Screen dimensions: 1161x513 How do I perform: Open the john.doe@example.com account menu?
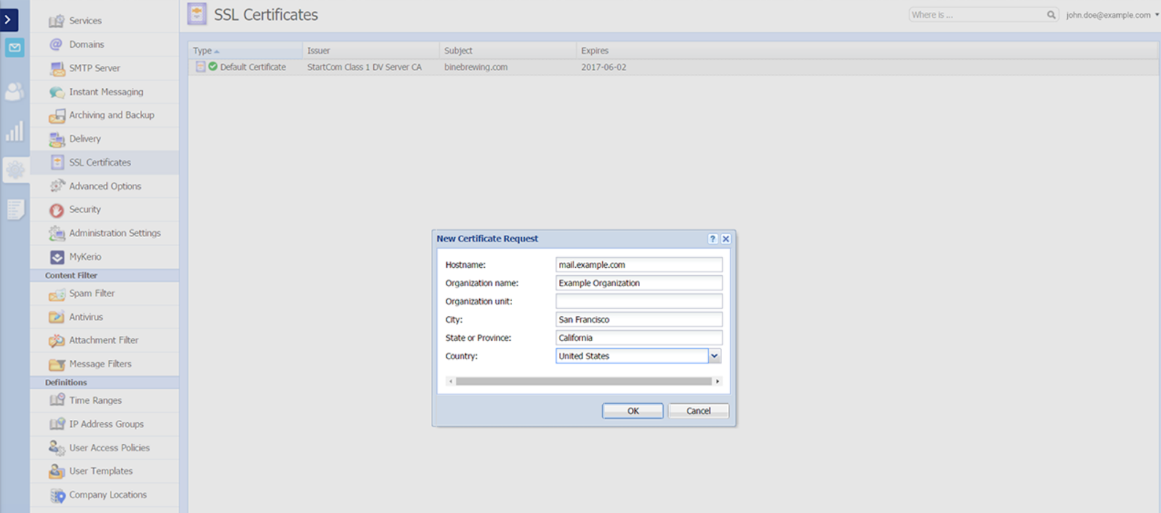(1112, 15)
